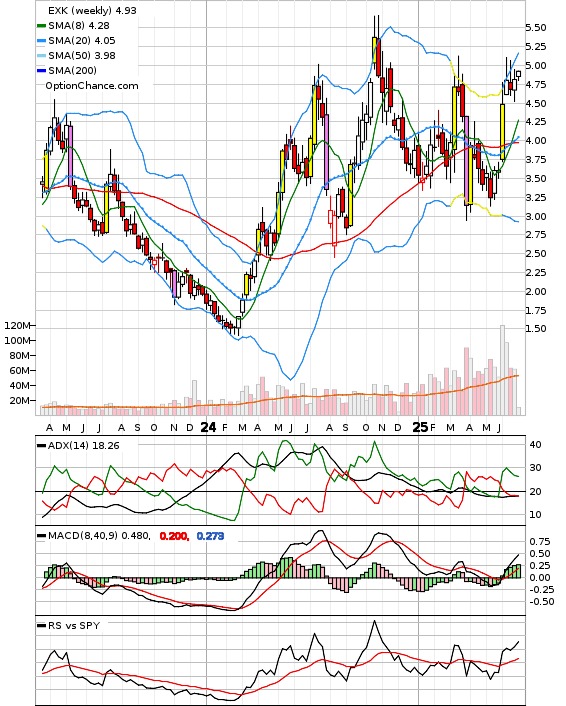Viewport: 566px width, 706px height.
Task: Click the RS vs SPY panel label
Action: 74,625
